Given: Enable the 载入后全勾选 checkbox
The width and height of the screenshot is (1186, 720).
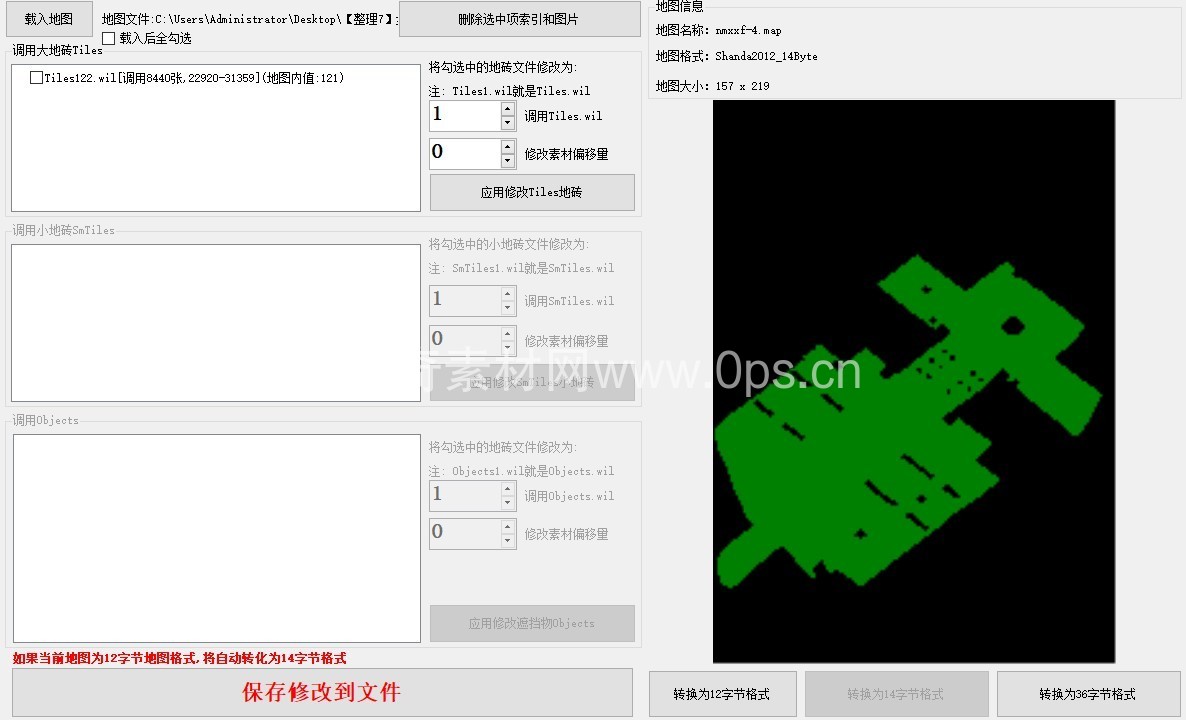Looking at the screenshot, I should point(109,39).
